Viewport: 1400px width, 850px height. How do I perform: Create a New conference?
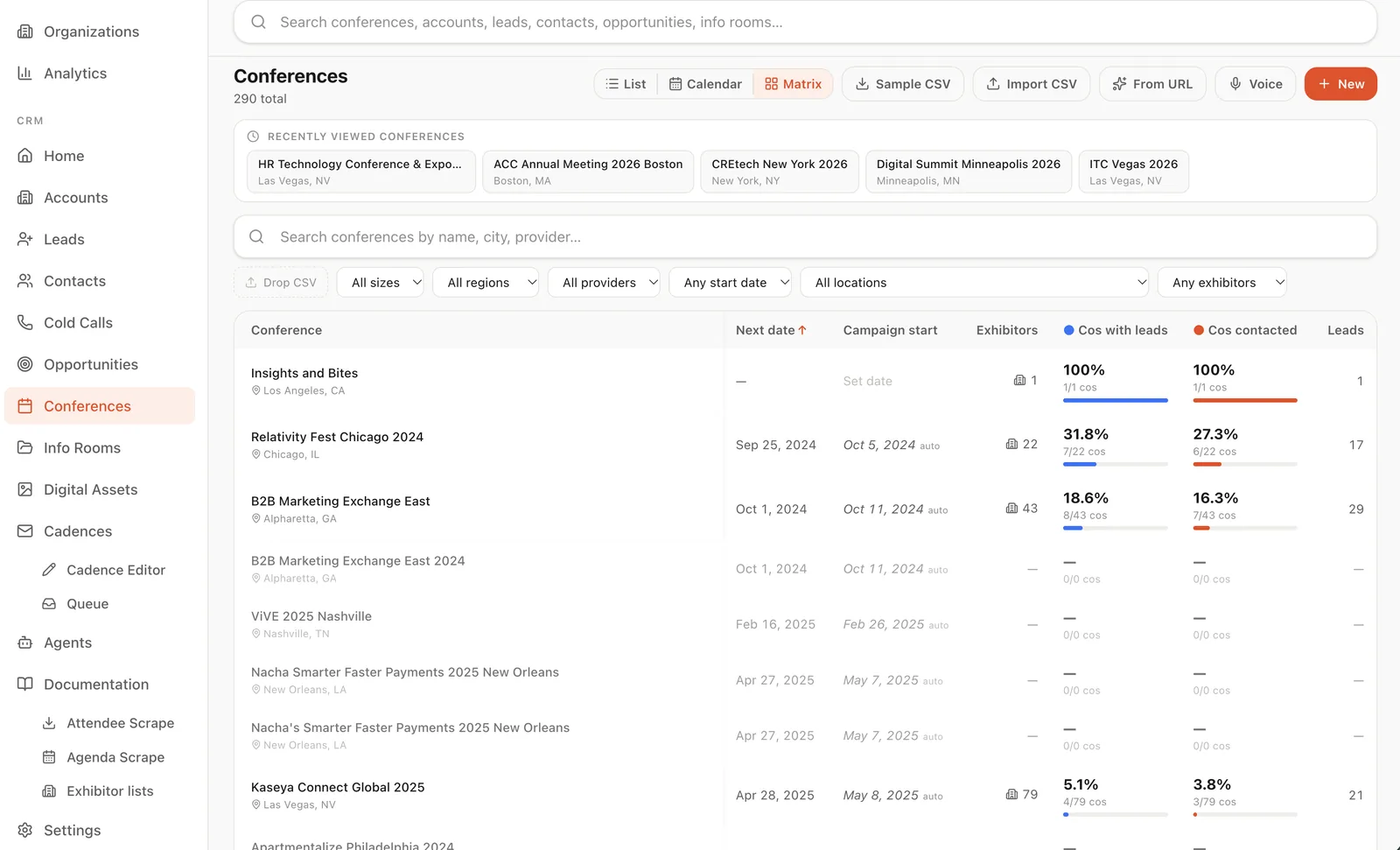coord(1340,84)
